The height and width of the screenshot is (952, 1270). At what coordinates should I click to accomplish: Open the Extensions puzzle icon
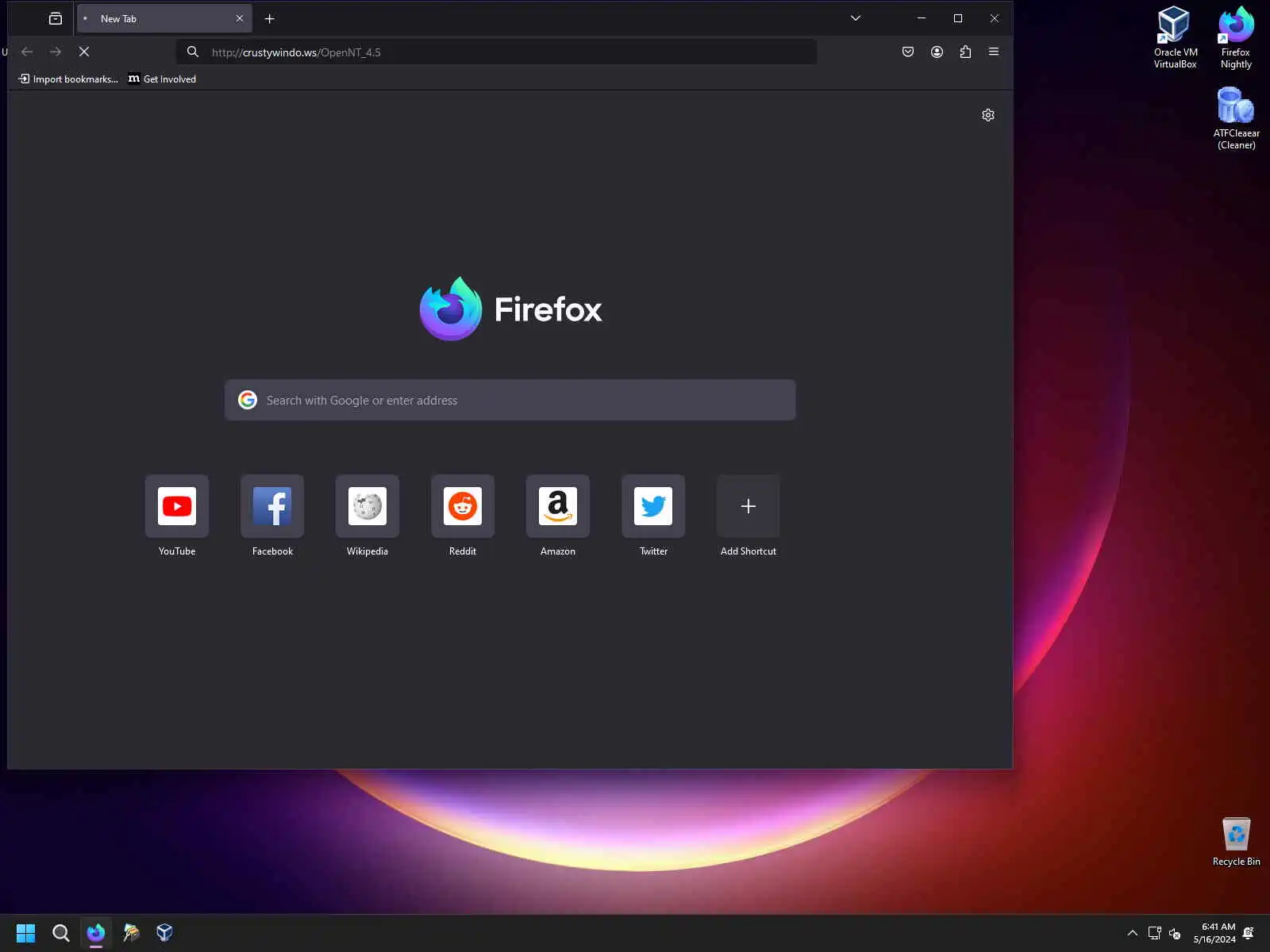[965, 52]
